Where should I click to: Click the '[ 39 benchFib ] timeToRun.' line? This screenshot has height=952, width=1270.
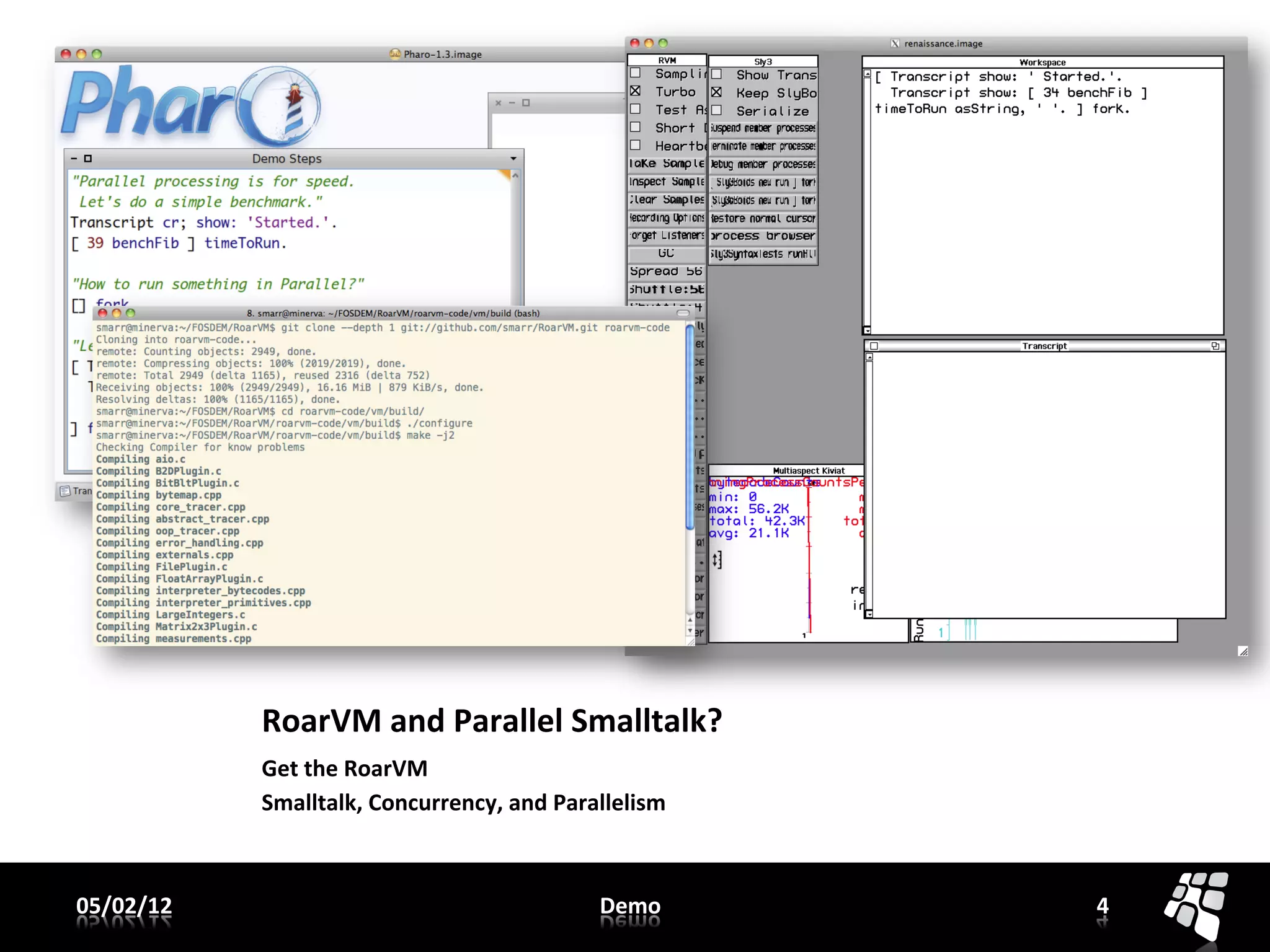tap(179, 243)
